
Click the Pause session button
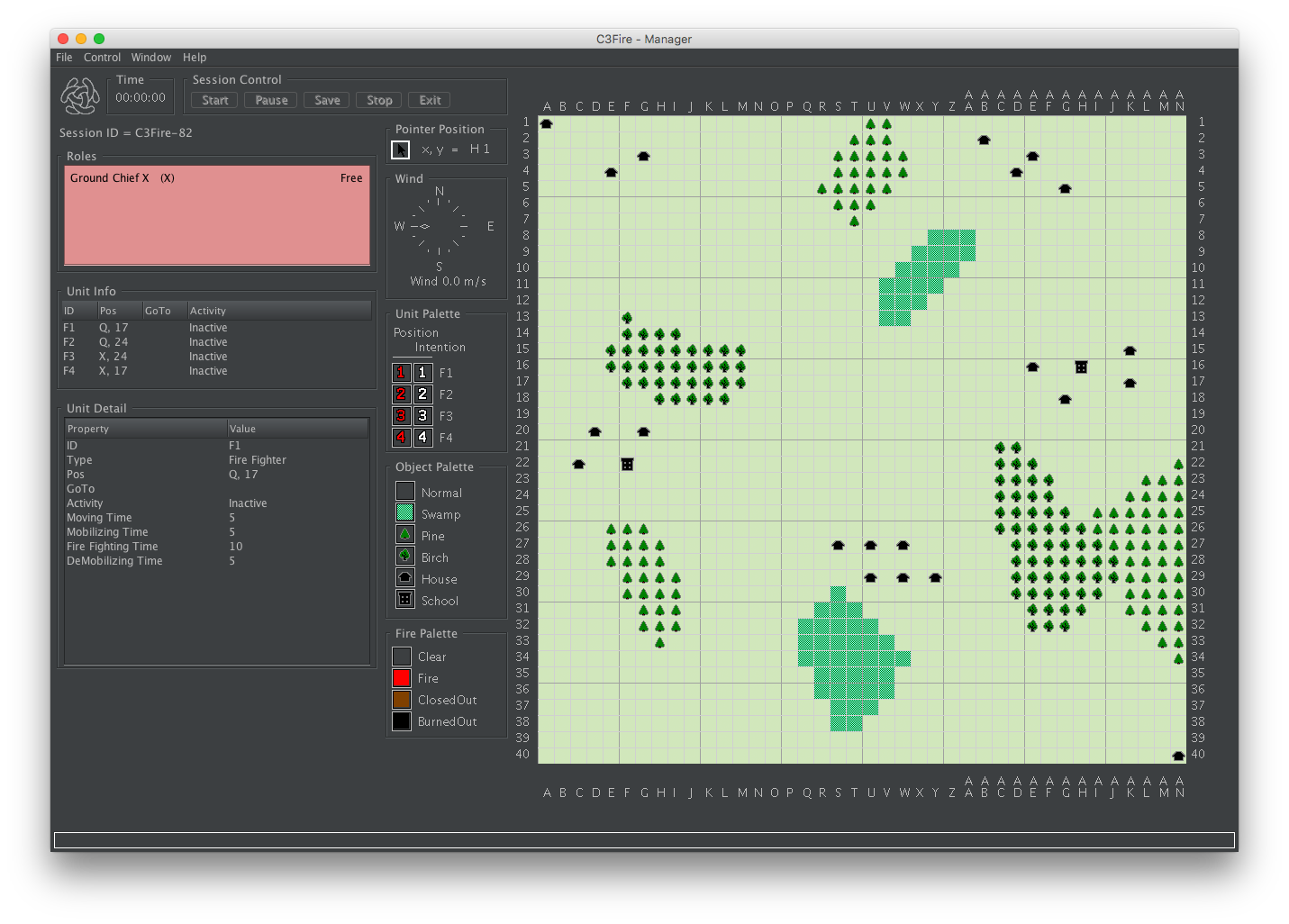pos(271,100)
